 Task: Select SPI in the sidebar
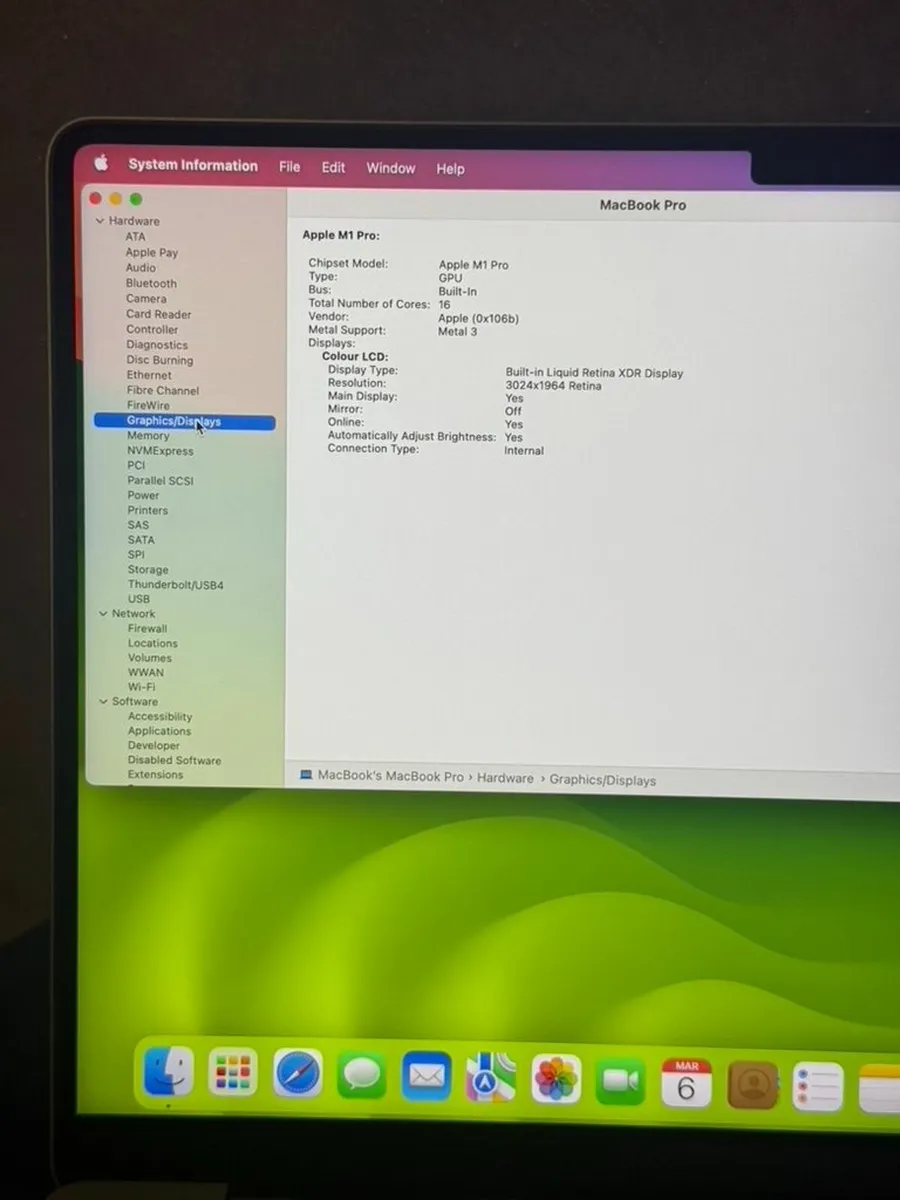(136, 554)
